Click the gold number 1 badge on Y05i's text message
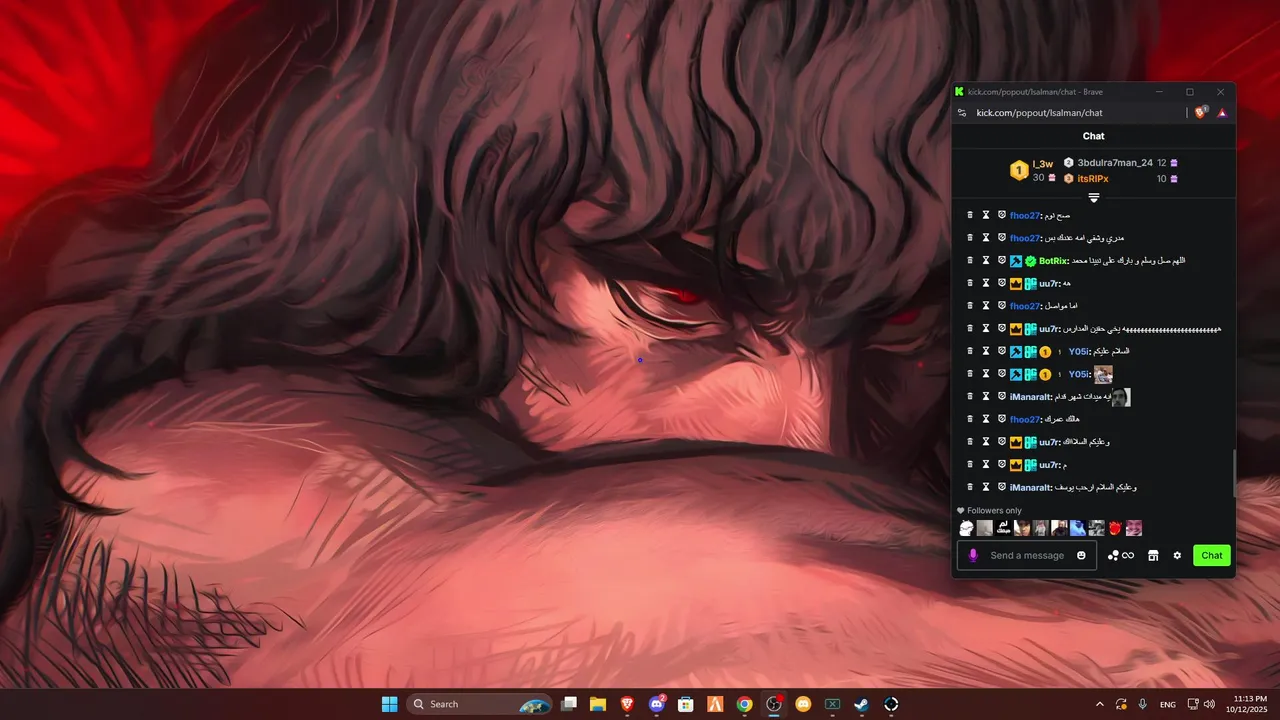 pos(1045,352)
